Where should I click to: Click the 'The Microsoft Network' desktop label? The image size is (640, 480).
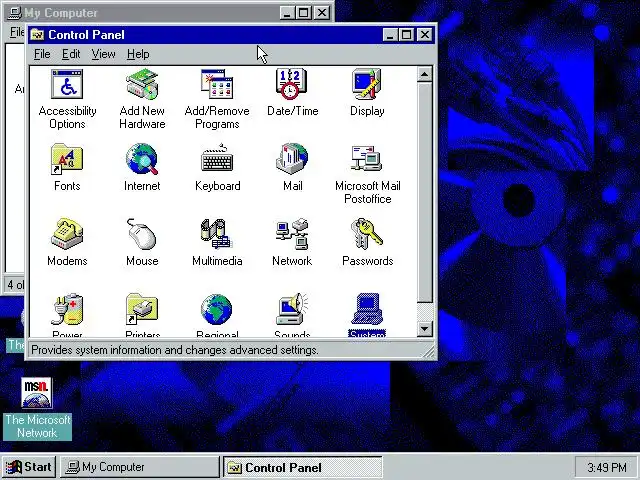coord(37,426)
